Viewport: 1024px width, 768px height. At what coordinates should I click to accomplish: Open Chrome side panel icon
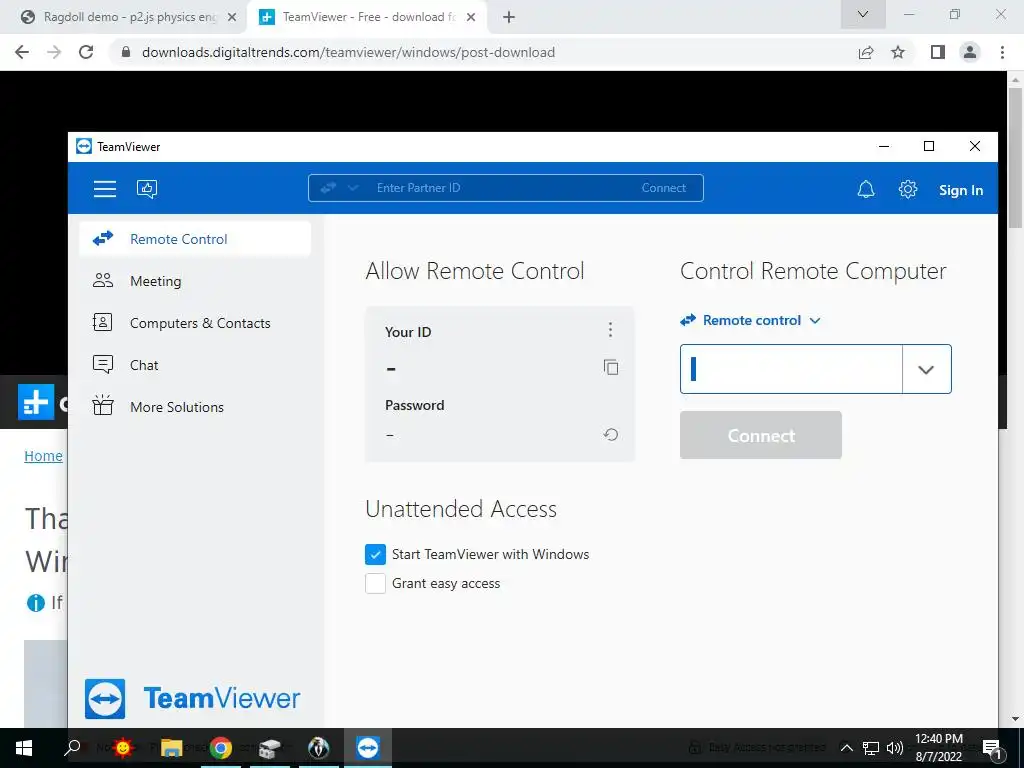tap(938, 52)
